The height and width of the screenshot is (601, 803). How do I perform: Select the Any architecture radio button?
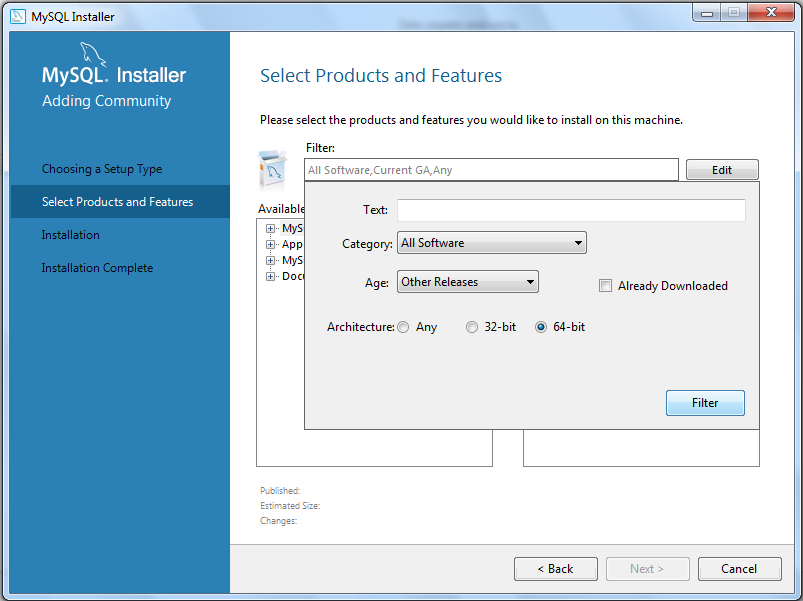[403, 327]
